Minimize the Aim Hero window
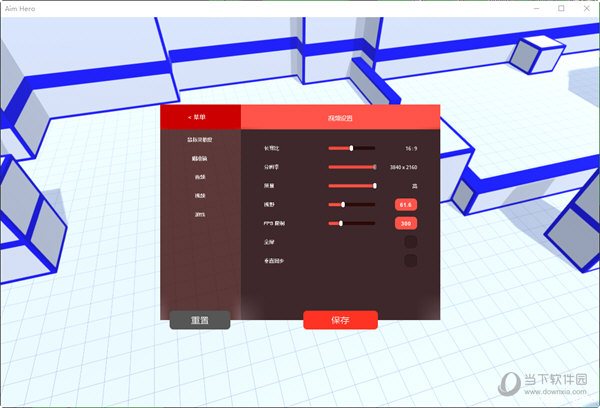The width and height of the screenshot is (600, 408). click(536, 8)
